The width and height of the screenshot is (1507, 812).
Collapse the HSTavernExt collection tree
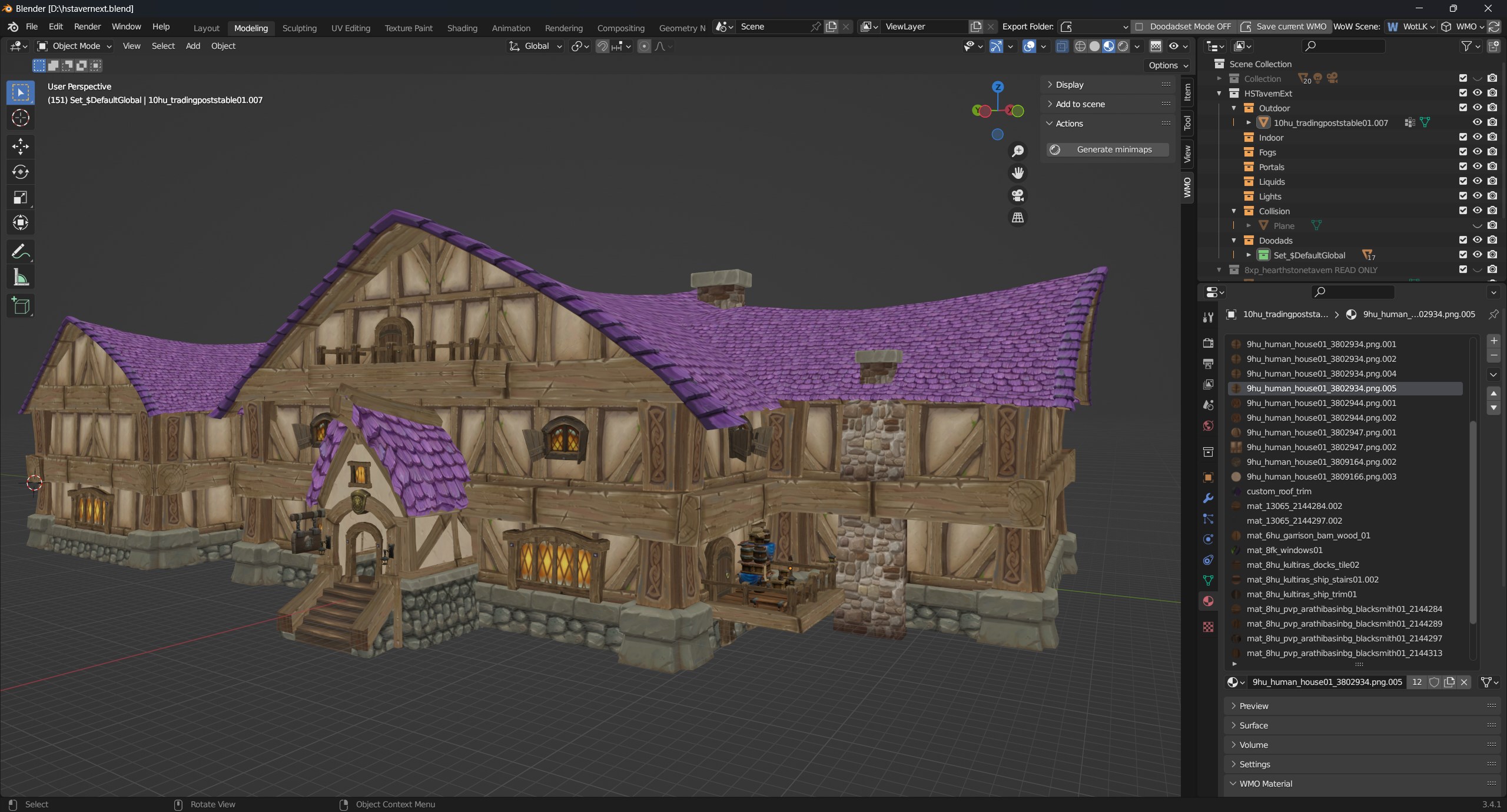pyautogui.click(x=1219, y=93)
